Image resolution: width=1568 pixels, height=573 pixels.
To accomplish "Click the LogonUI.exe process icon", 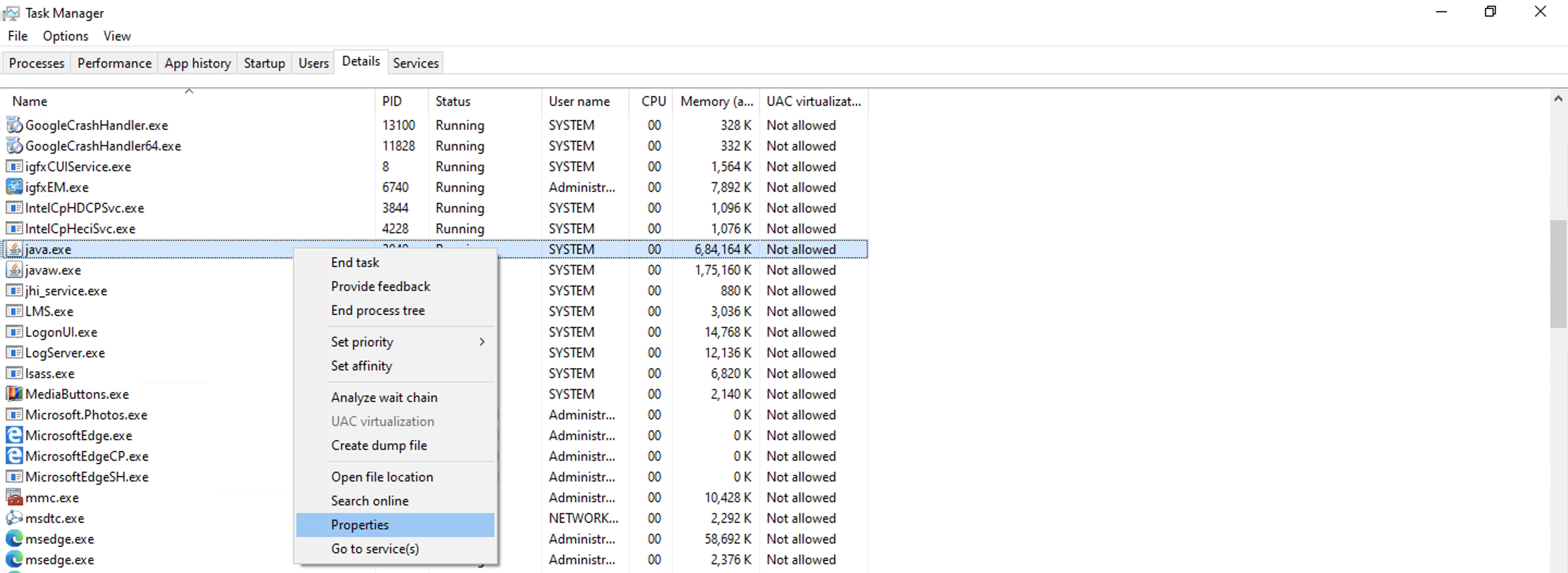I will pos(14,332).
